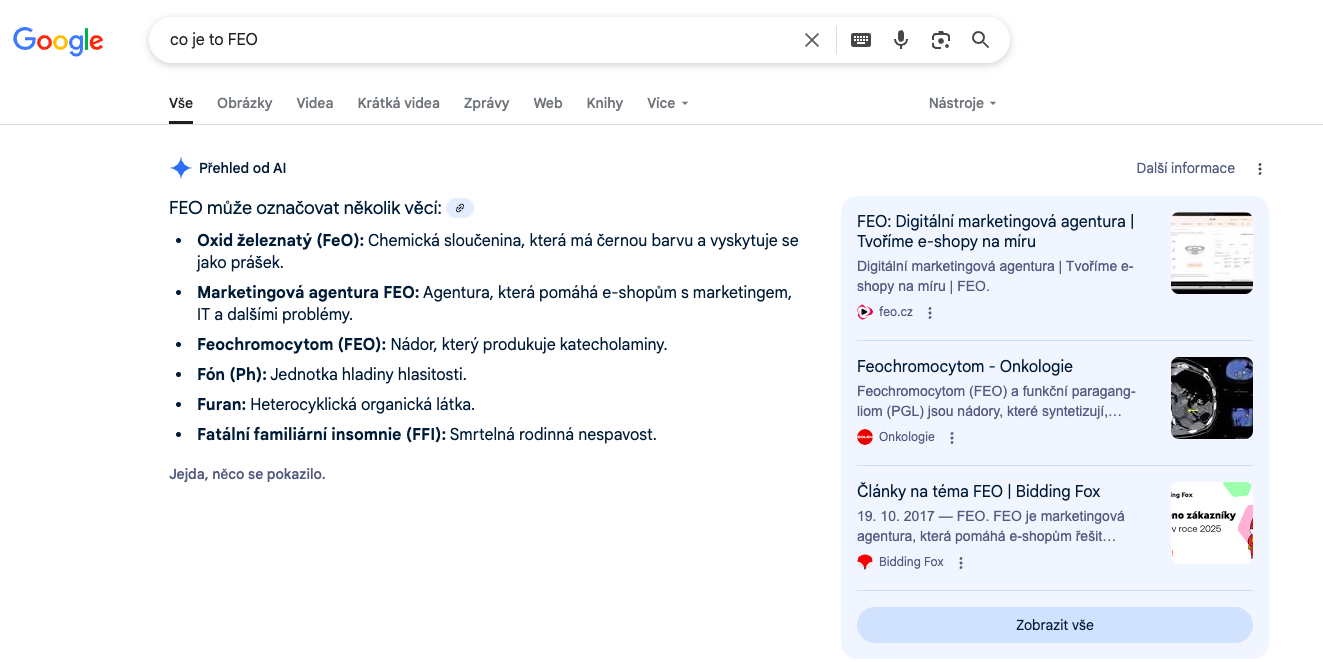
Task: Switch to the Obrázky tab
Action: pyautogui.click(x=245, y=103)
